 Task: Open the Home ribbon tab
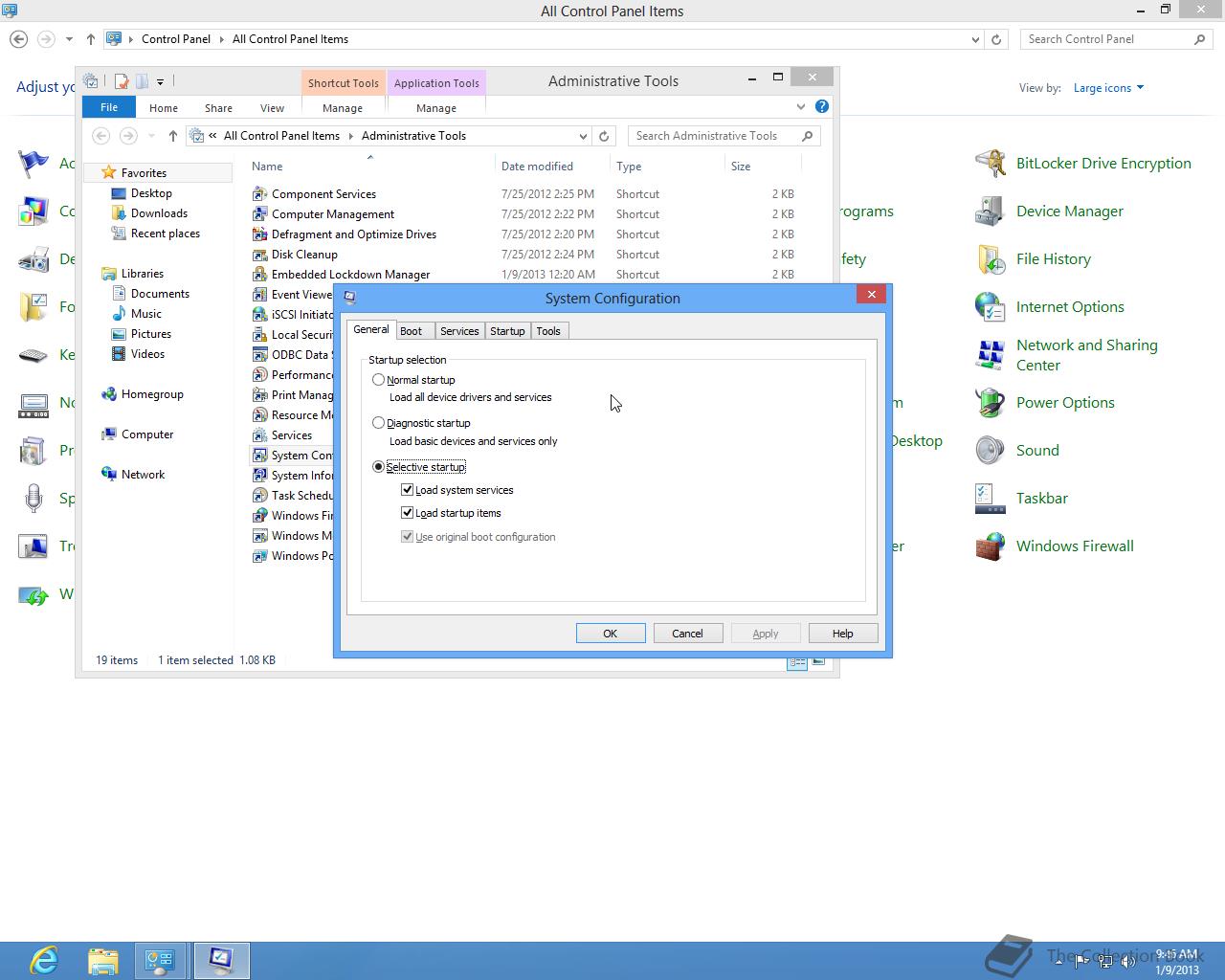point(164,108)
